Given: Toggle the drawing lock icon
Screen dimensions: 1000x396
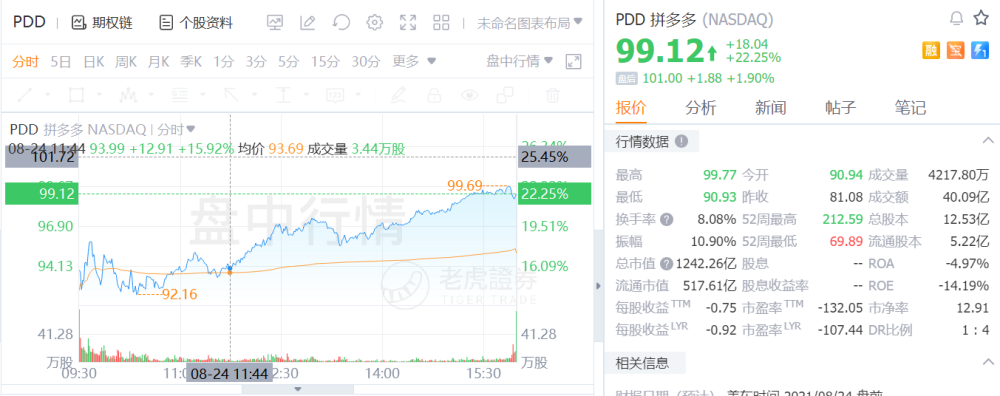Looking at the screenshot, I should [434, 96].
